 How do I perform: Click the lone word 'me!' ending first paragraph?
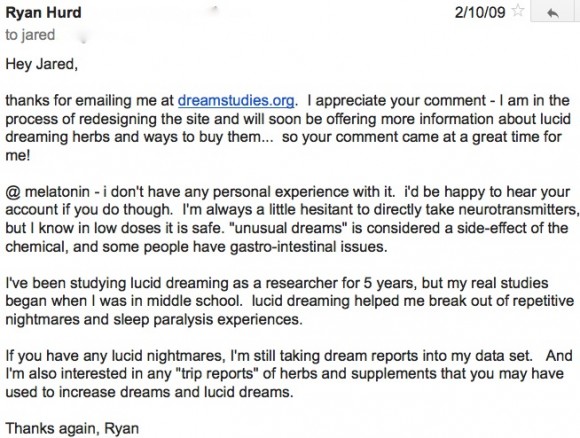[17, 155]
